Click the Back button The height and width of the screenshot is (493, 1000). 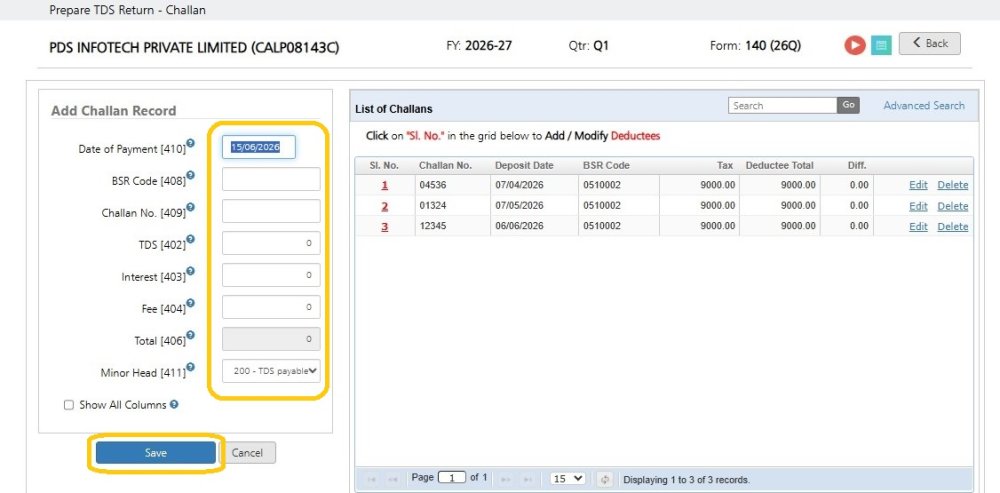929,43
